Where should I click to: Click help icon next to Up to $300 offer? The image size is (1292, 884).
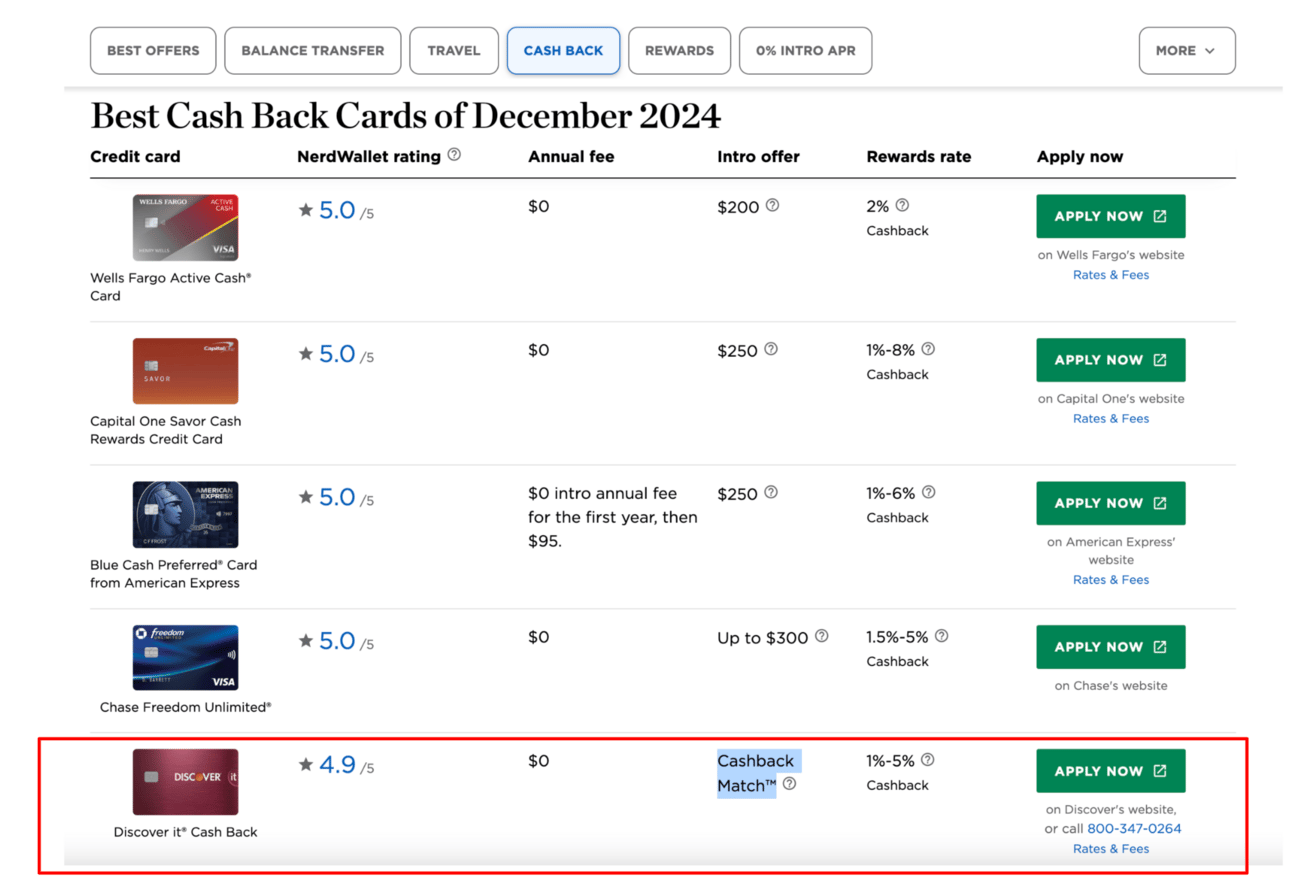pyautogui.click(x=821, y=636)
